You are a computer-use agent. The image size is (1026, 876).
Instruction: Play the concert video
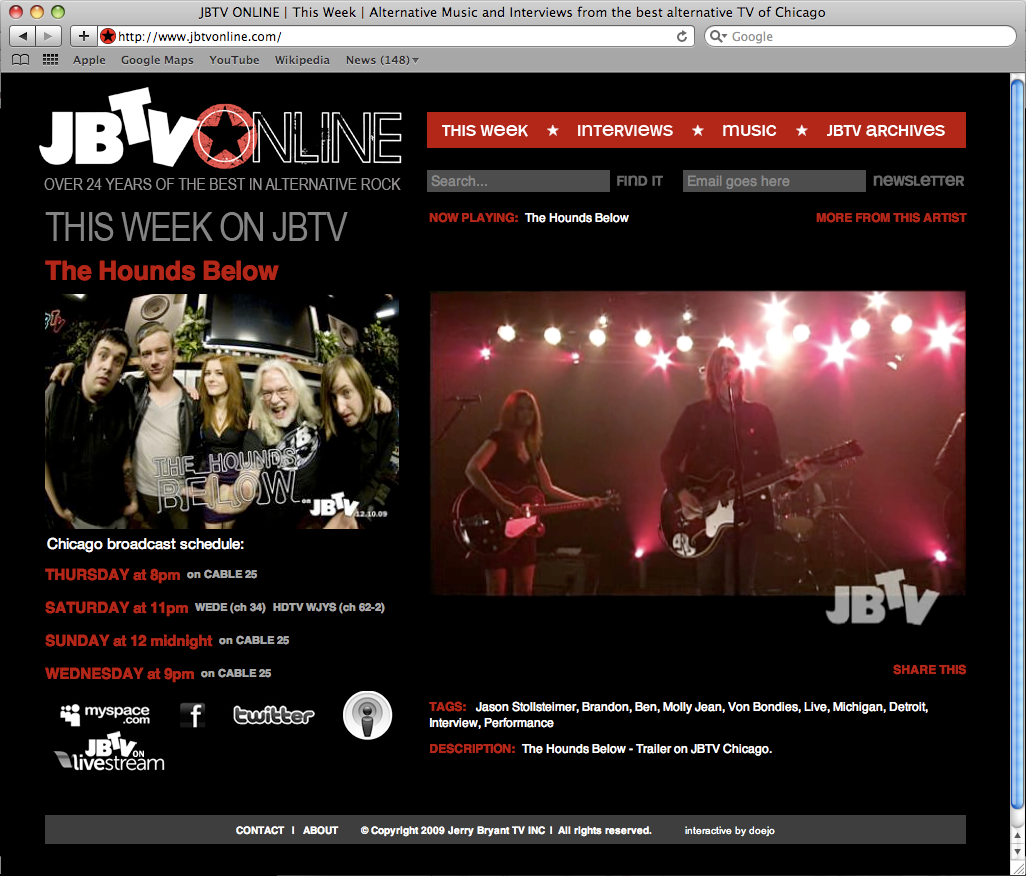[698, 443]
